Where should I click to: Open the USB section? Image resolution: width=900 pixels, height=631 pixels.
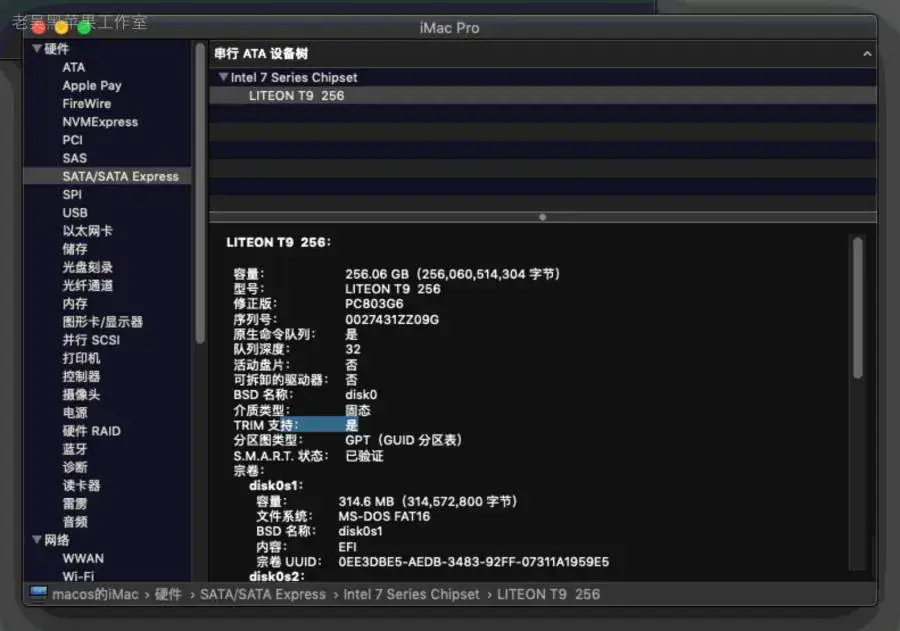tap(75, 212)
